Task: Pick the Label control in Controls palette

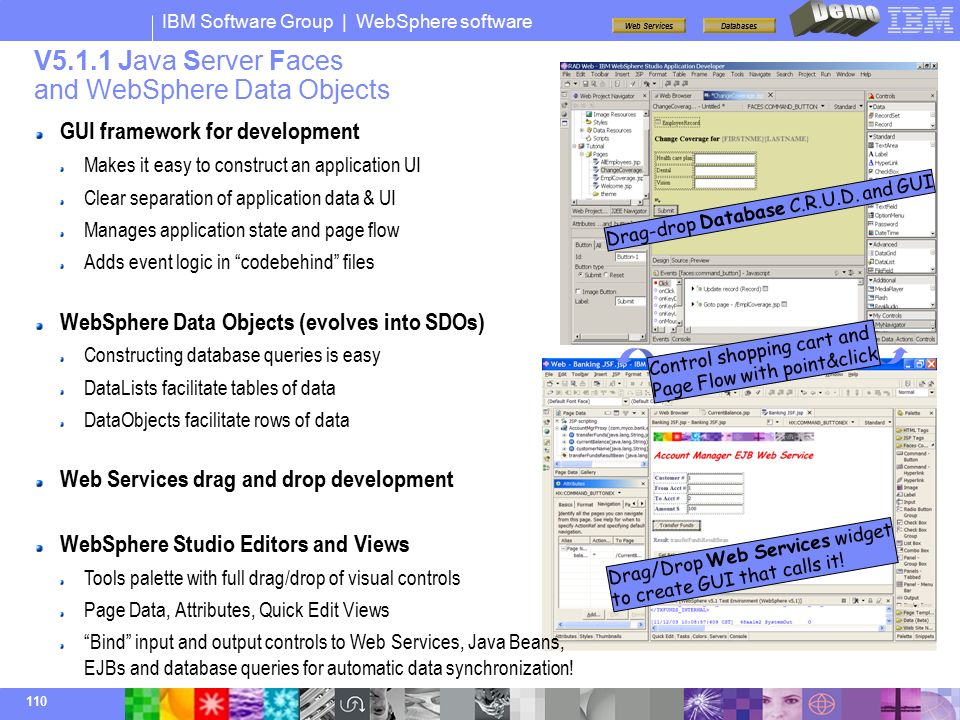Action: [878, 154]
